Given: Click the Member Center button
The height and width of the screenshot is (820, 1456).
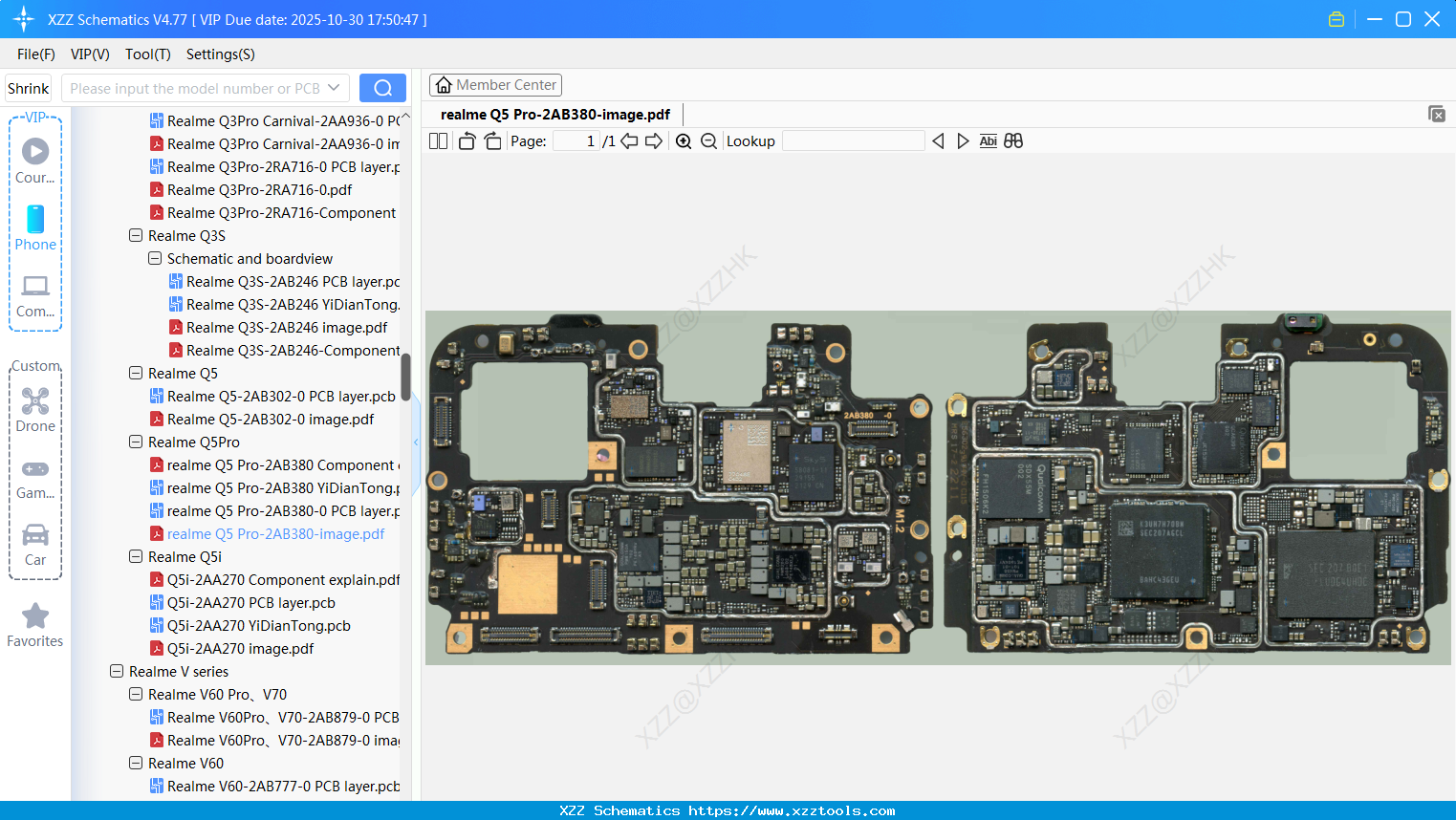Looking at the screenshot, I should tap(495, 85).
